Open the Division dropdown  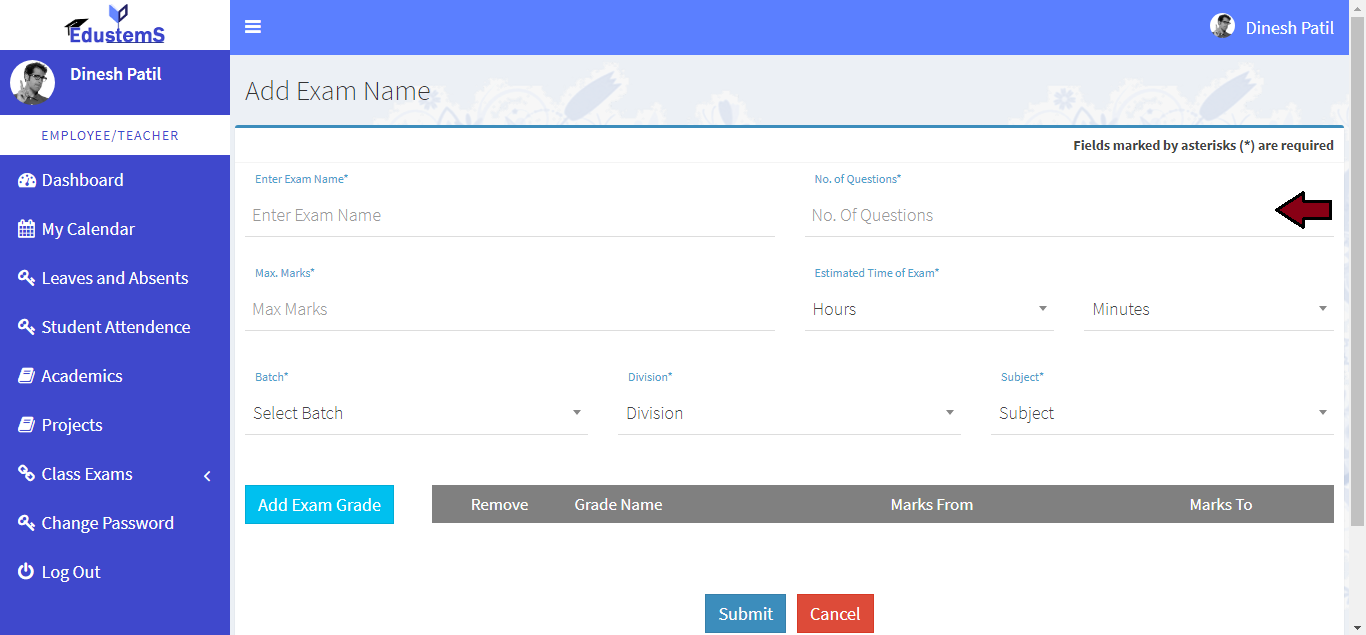click(789, 413)
